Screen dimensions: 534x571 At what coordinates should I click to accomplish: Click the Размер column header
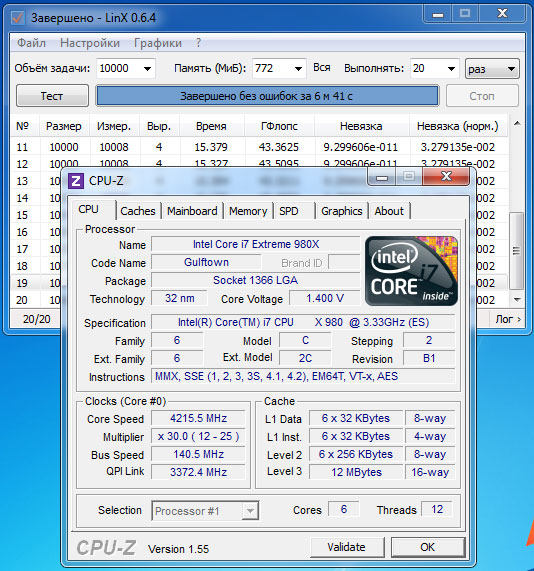click(x=63, y=126)
